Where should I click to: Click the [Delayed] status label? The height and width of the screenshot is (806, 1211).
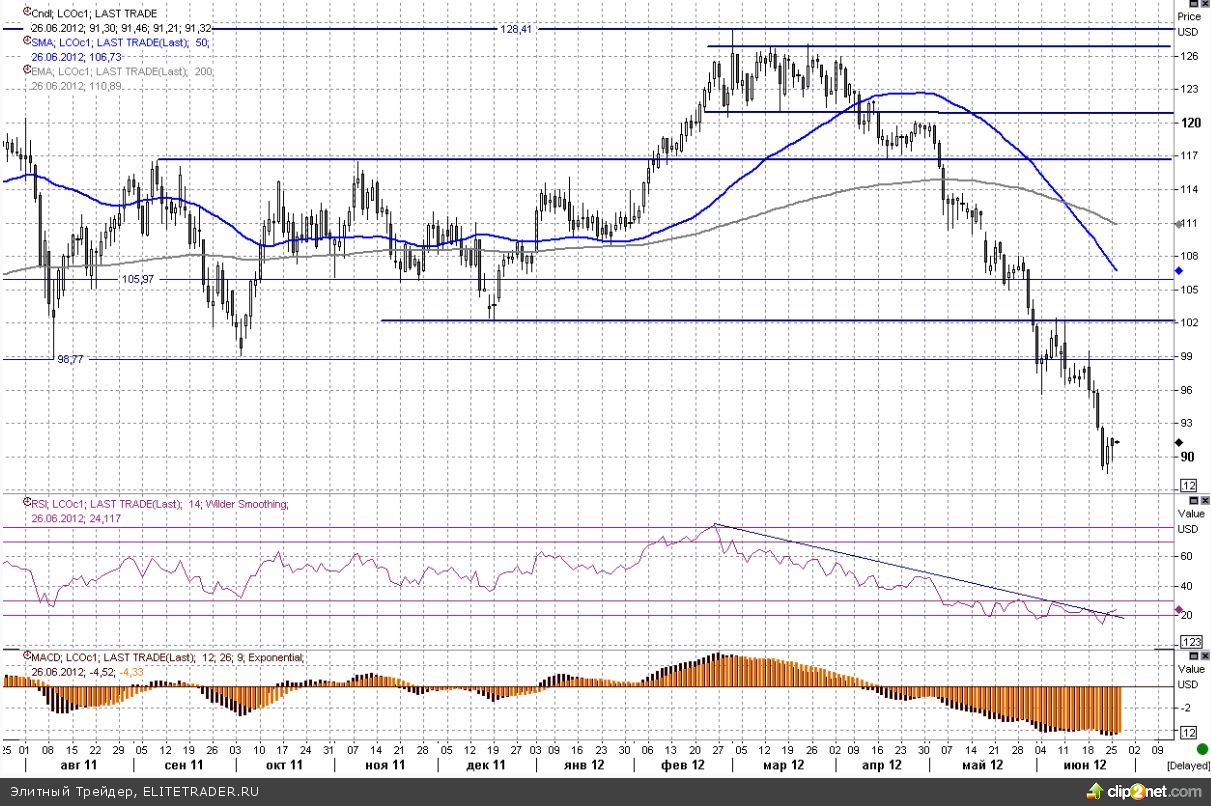click(1187, 765)
